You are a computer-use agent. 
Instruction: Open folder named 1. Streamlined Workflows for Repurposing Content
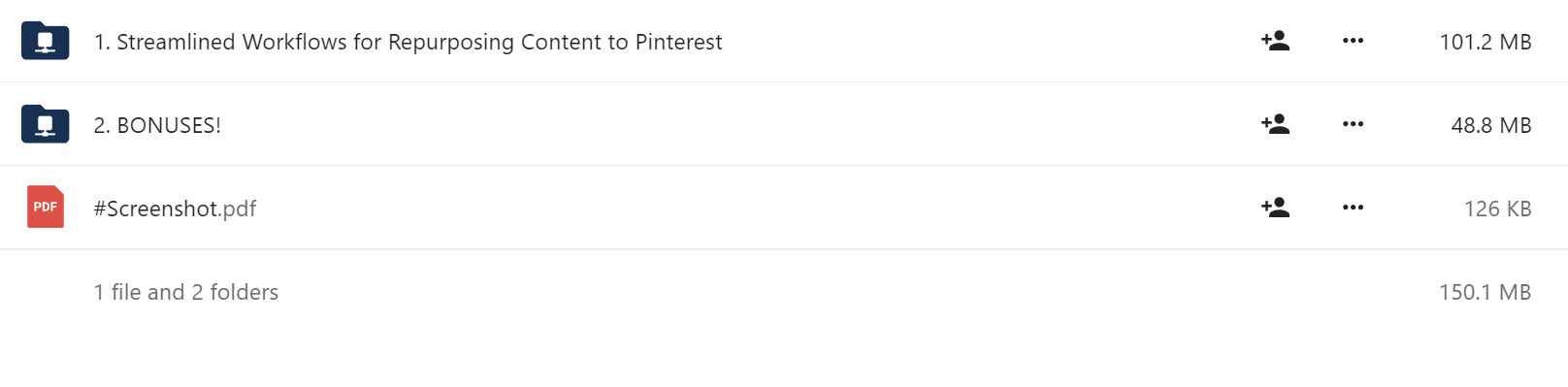click(x=408, y=42)
